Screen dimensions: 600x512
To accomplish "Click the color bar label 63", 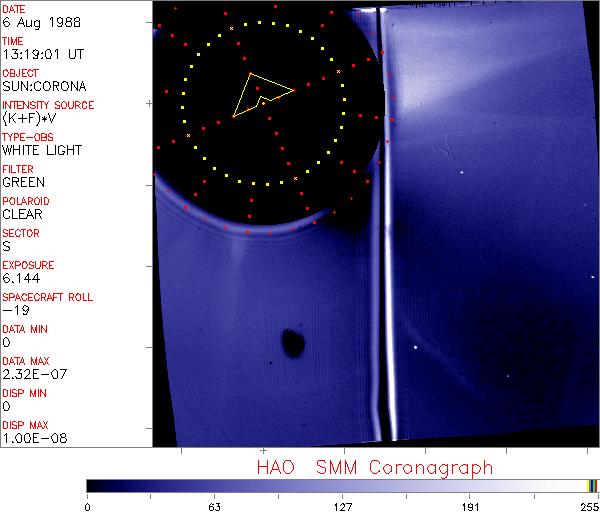I will pyautogui.click(x=214, y=506).
